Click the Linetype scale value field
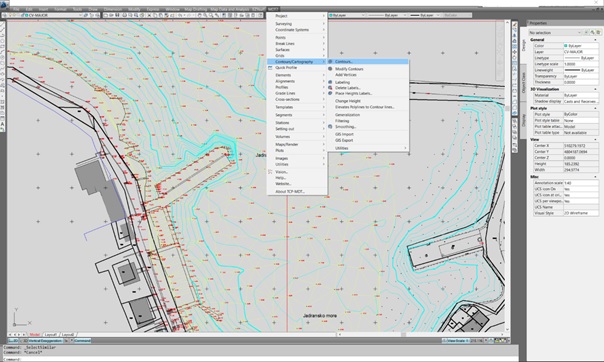The height and width of the screenshot is (362, 604). [x=581, y=64]
